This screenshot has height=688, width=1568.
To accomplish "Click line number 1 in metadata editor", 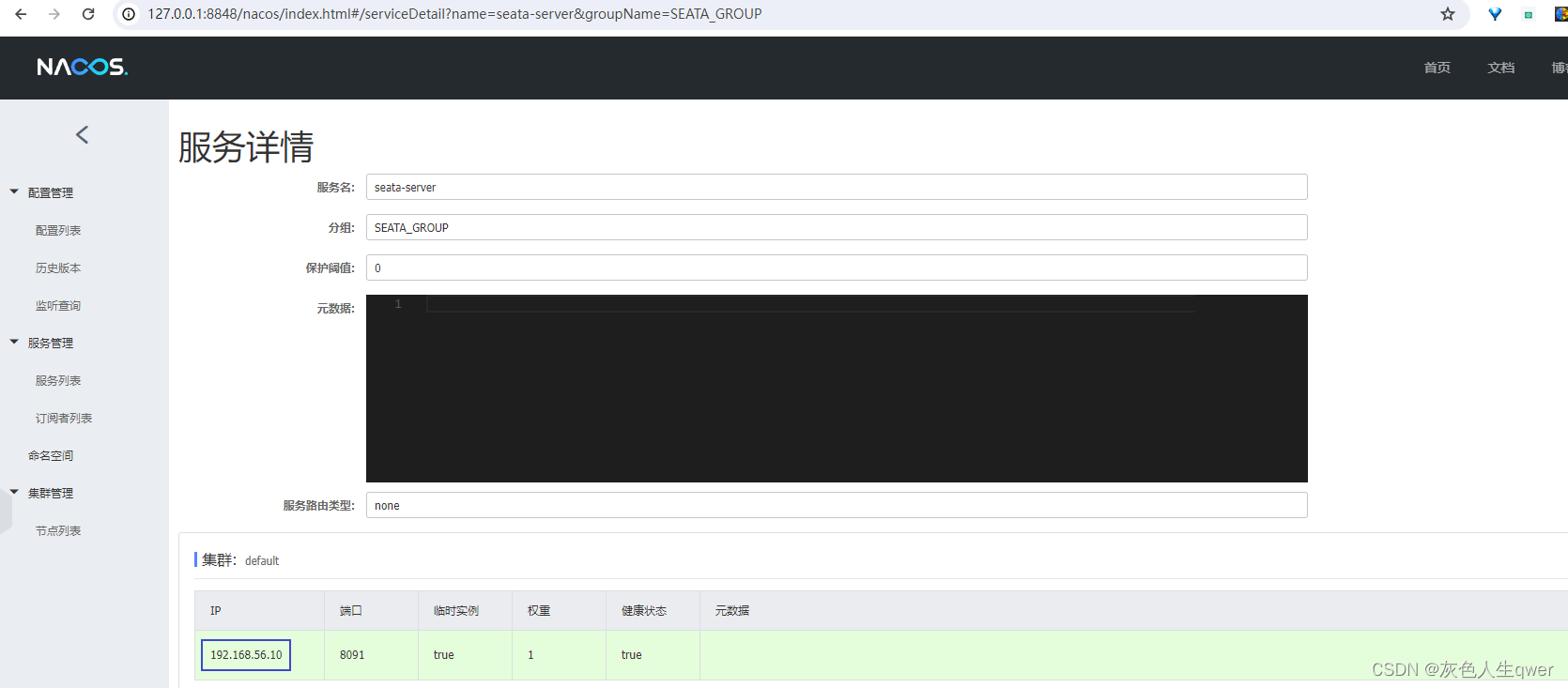I will tap(398, 304).
